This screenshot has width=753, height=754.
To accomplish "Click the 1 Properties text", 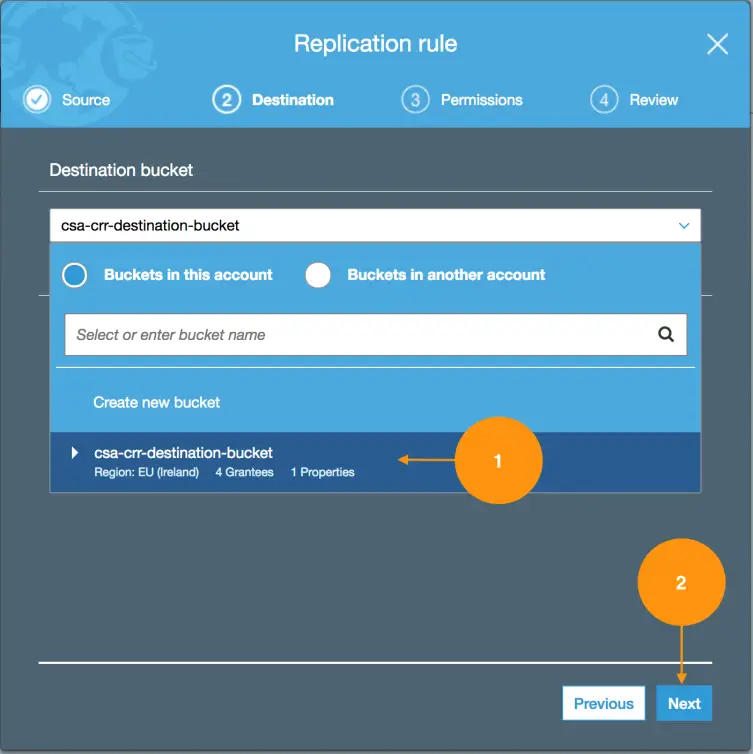I will pyautogui.click(x=323, y=472).
